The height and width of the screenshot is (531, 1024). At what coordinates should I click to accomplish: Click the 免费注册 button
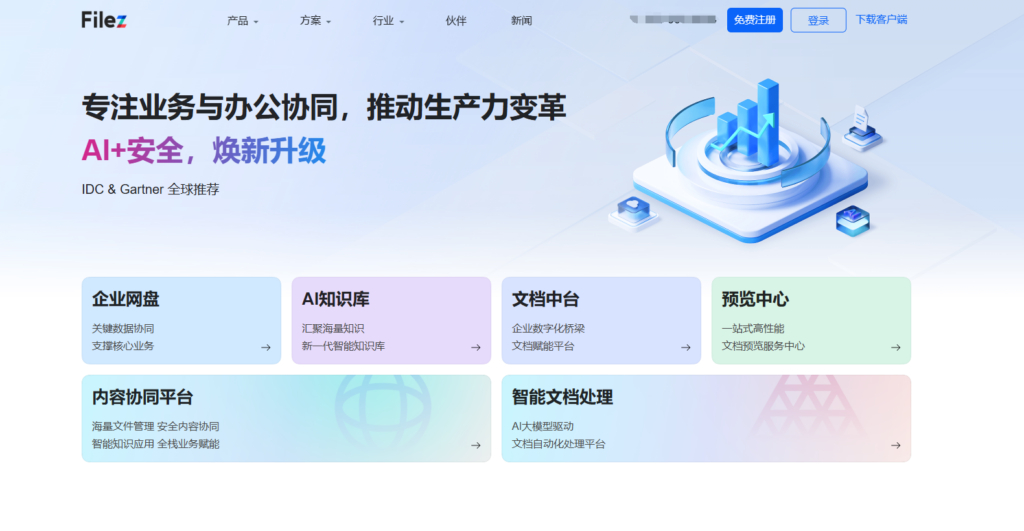pyautogui.click(x=755, y=20)
